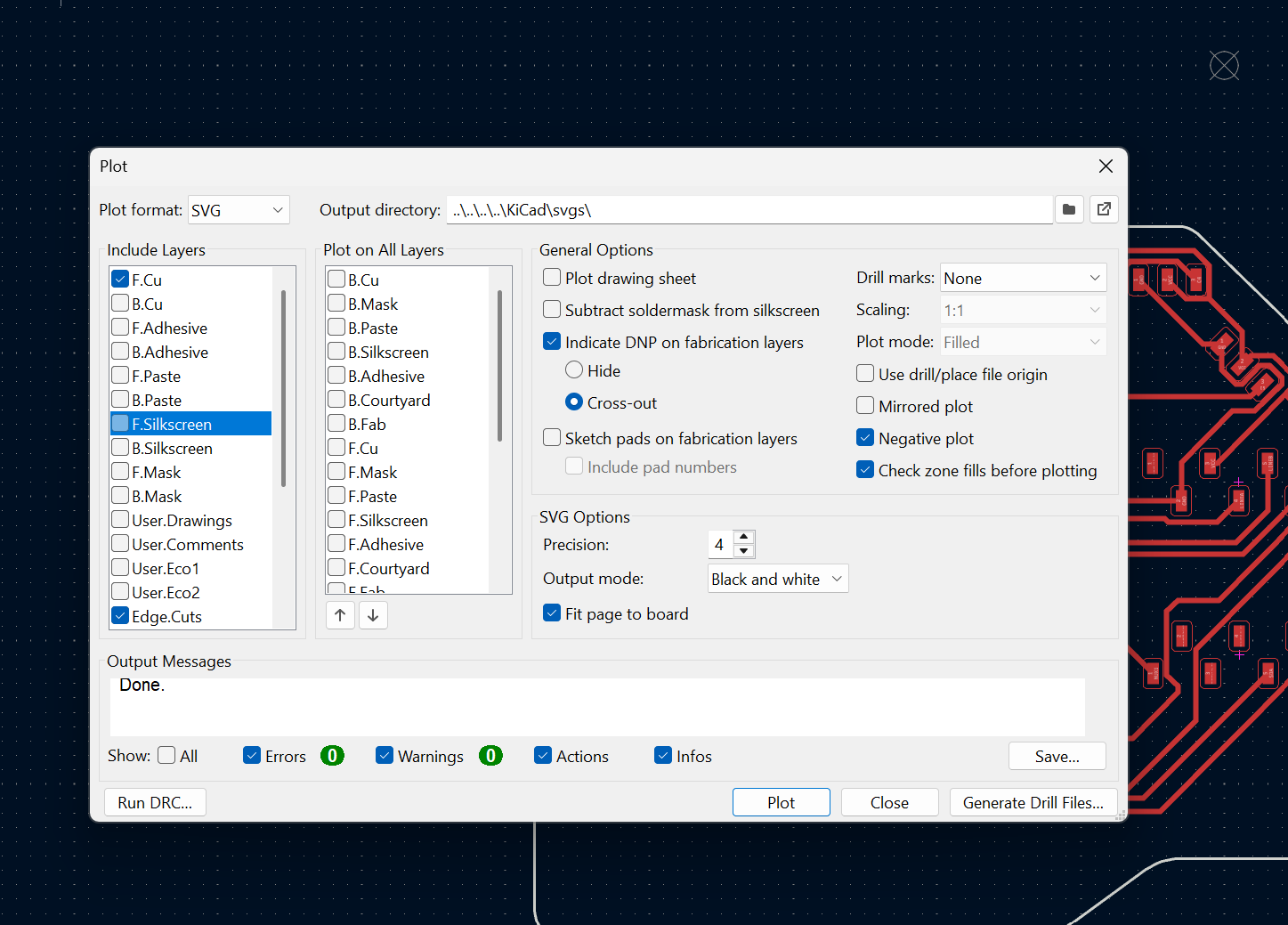Image resolution: width=1288 pixels, height=925 pixels.
Task: Toggle Errors message filter
Action: coord(252,755)
